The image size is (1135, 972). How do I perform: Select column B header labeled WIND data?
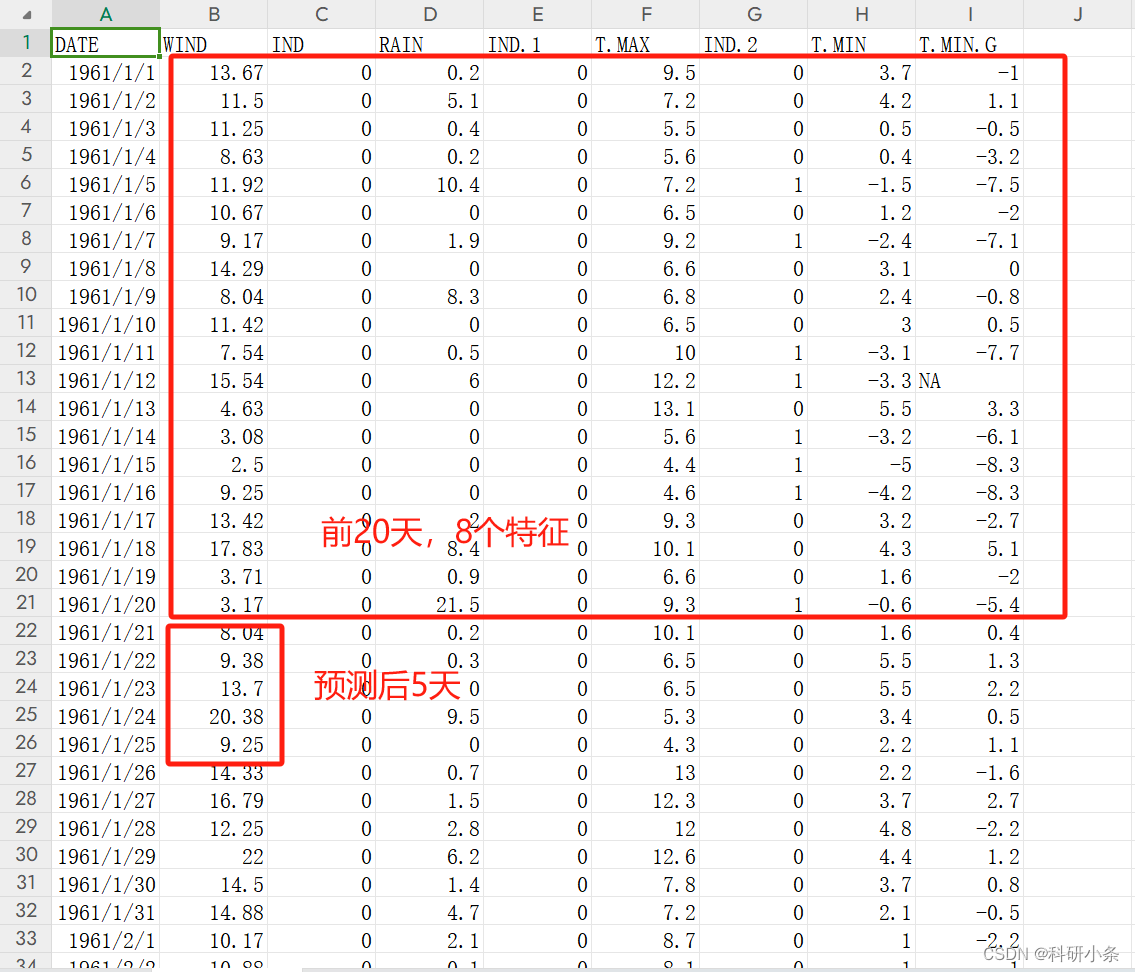coord(214,15)
